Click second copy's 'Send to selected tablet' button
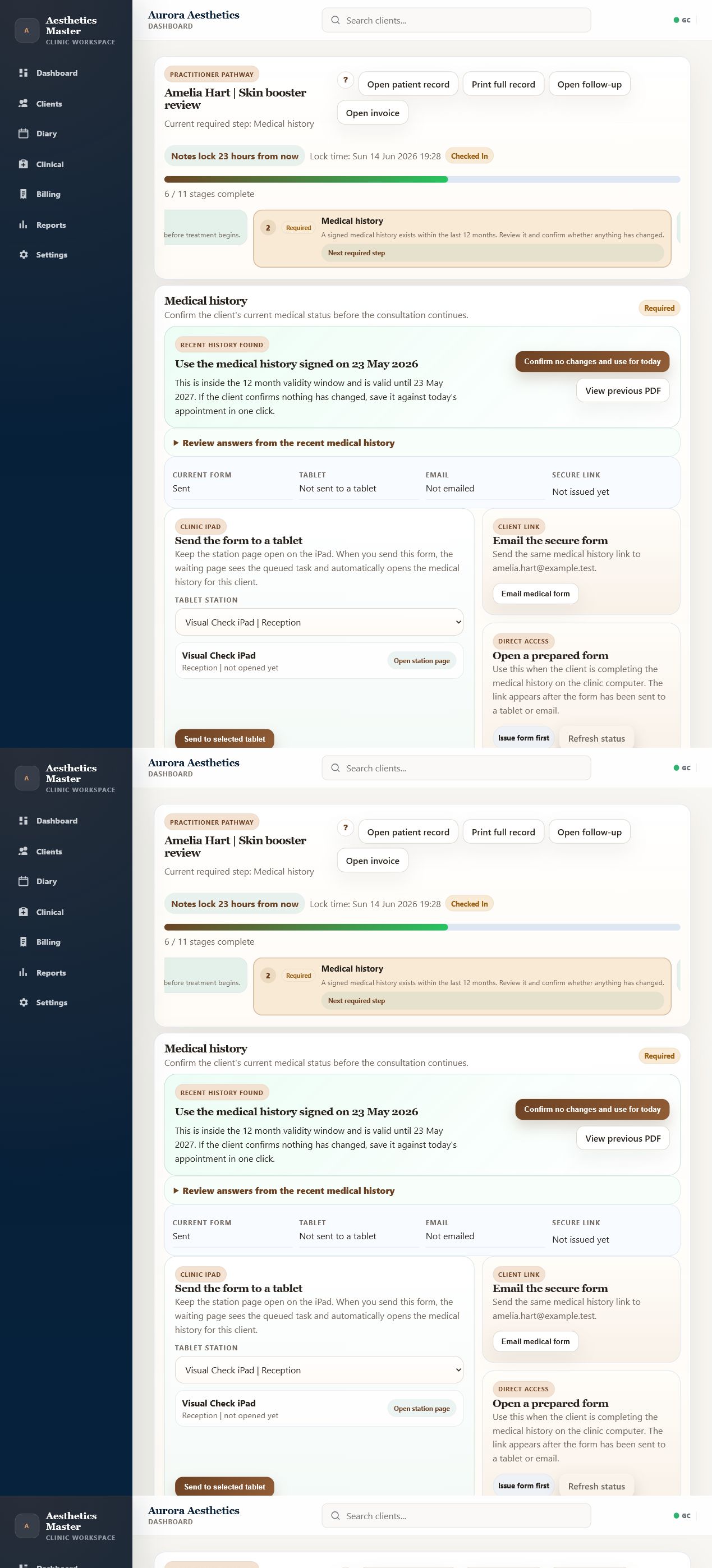The image size is (712, 1568). click(x=224, y=1487)
